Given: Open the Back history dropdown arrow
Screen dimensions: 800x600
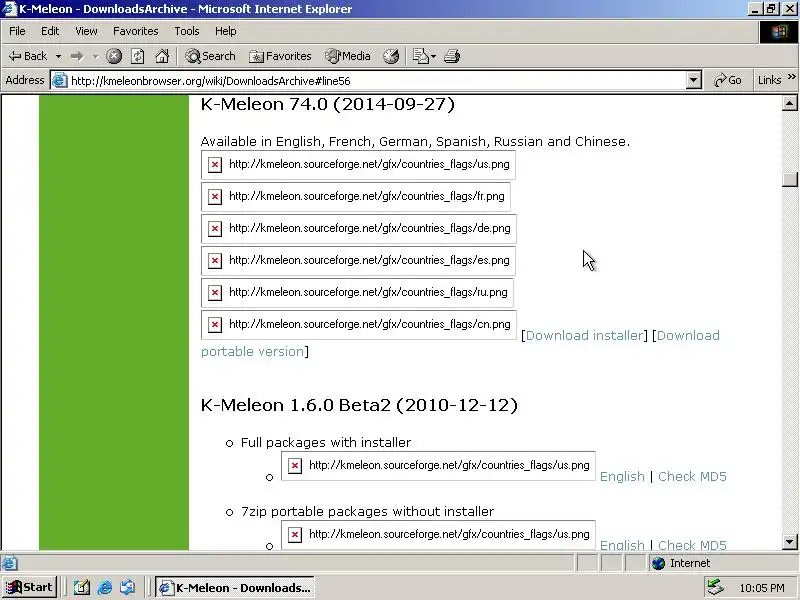Looking at the screenshot, I should tap(58, 56).
